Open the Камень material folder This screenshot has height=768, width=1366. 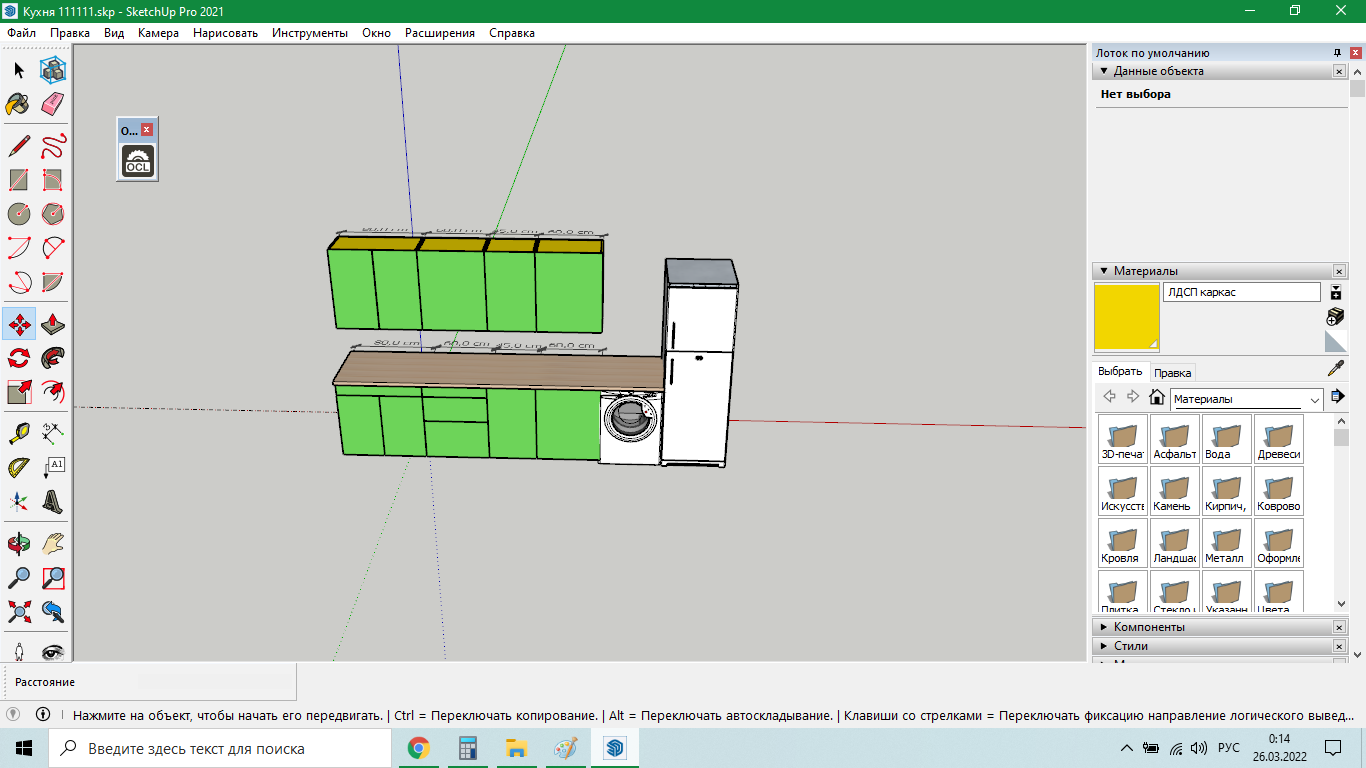(1175, 491)
